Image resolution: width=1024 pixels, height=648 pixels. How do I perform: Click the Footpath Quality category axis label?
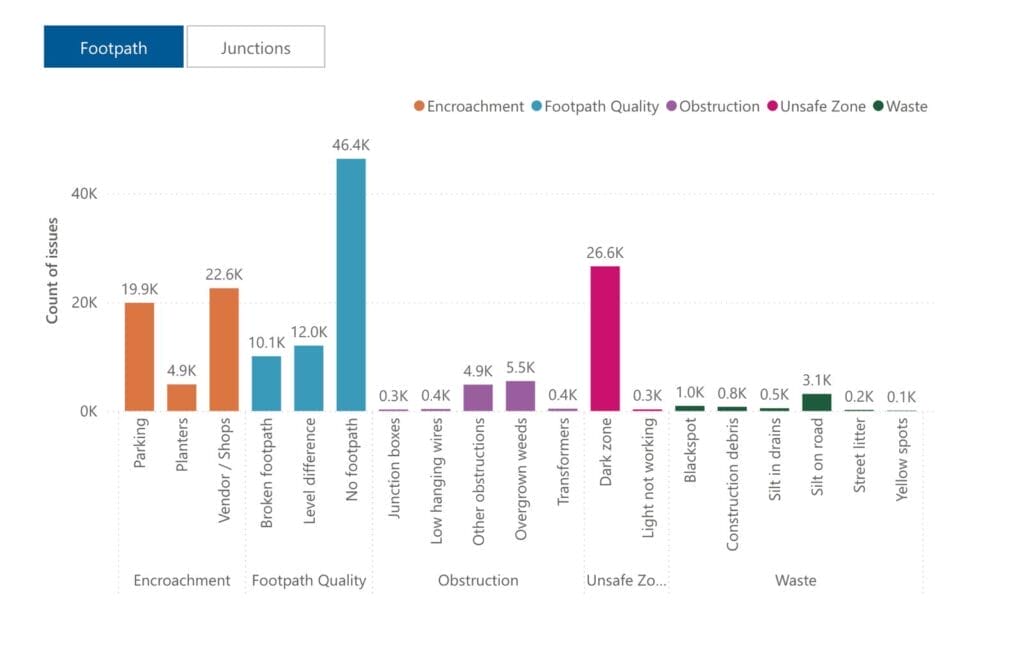tap(310, 580)
